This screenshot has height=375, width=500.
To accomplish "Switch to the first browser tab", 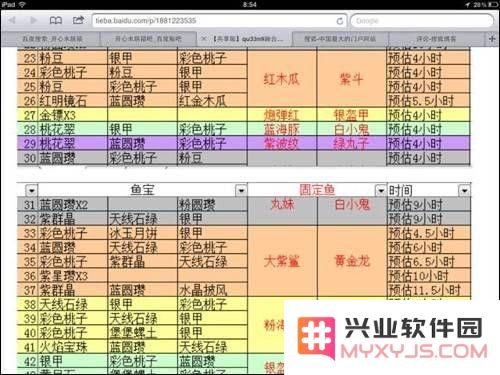I will pos(52,39).
